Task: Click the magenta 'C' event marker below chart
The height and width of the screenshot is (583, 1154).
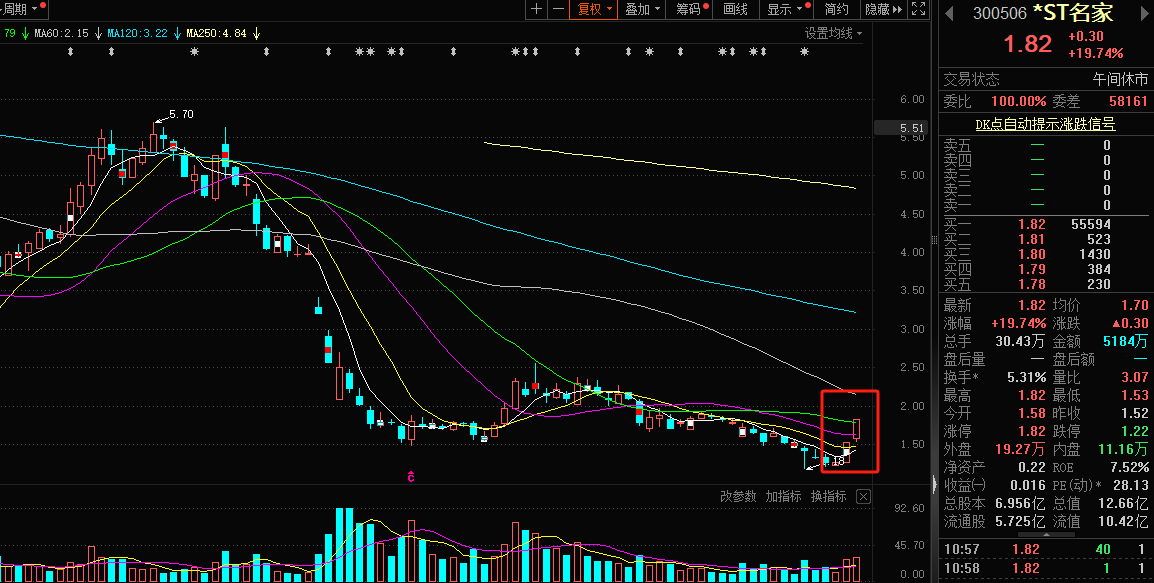Action: pyautogui.click(x=411, y=477)
